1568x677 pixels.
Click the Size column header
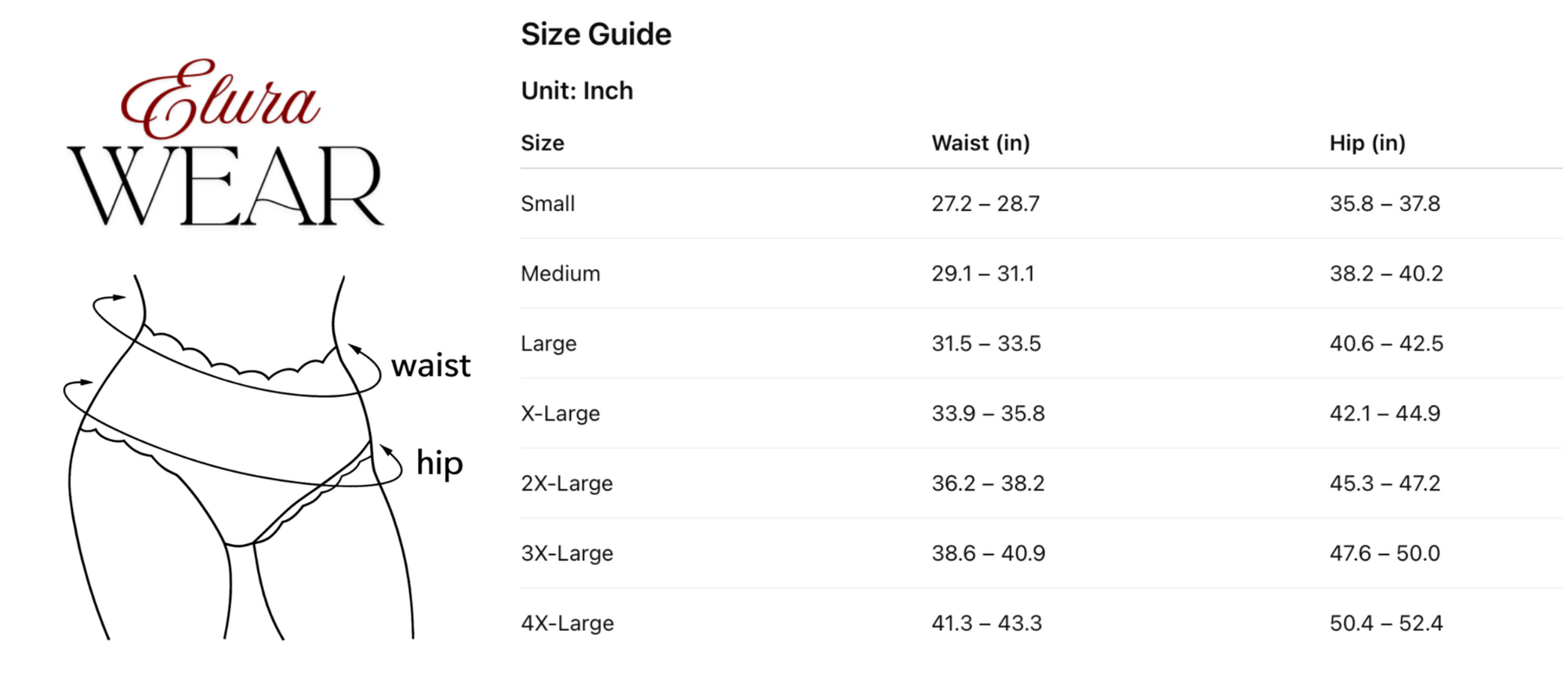pyautogui.click(x=543, y=143)
